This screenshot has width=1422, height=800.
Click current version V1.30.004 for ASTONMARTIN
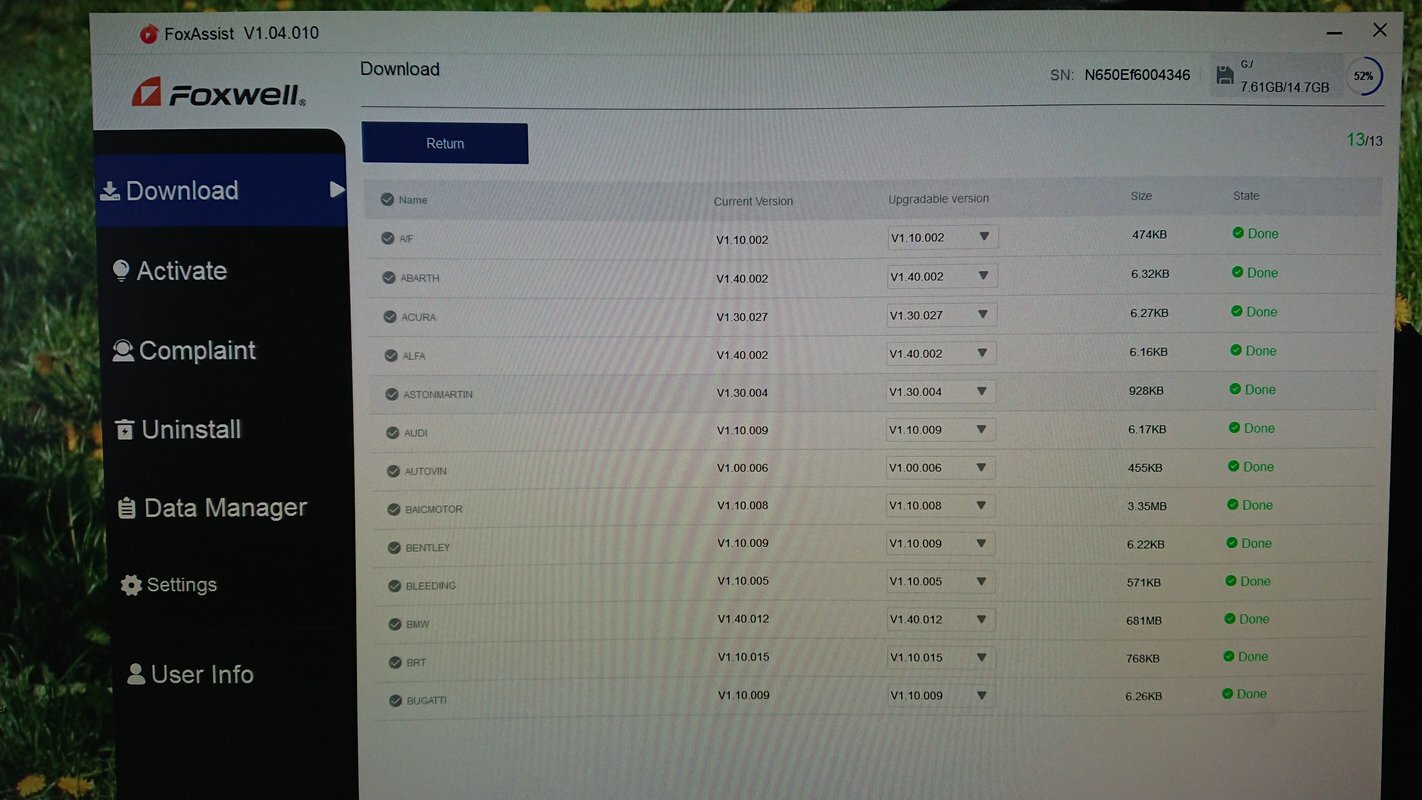pos(742,393)
